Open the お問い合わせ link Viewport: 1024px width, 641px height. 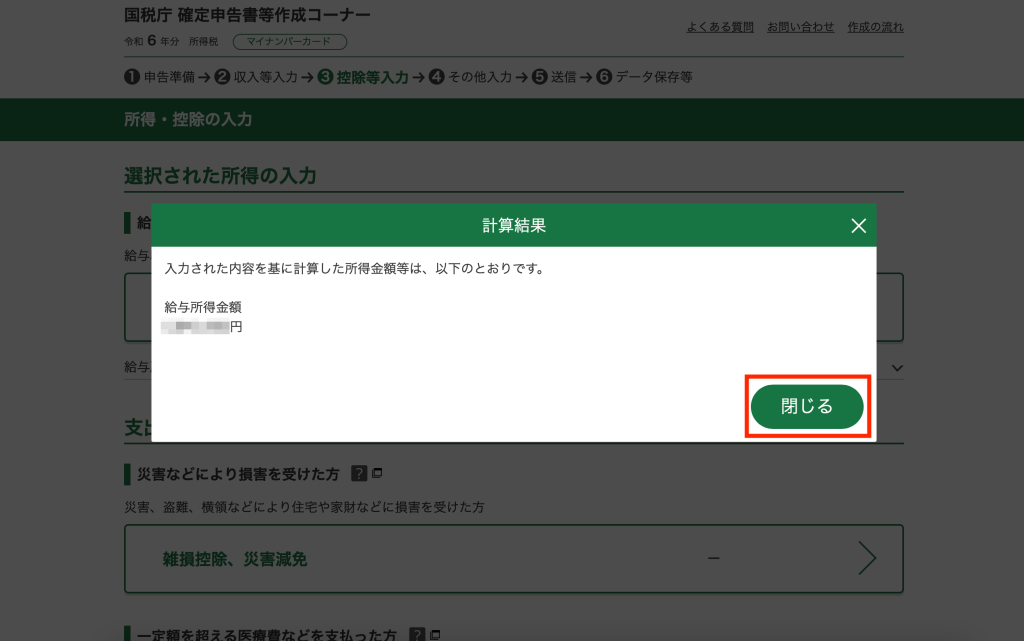800,27
